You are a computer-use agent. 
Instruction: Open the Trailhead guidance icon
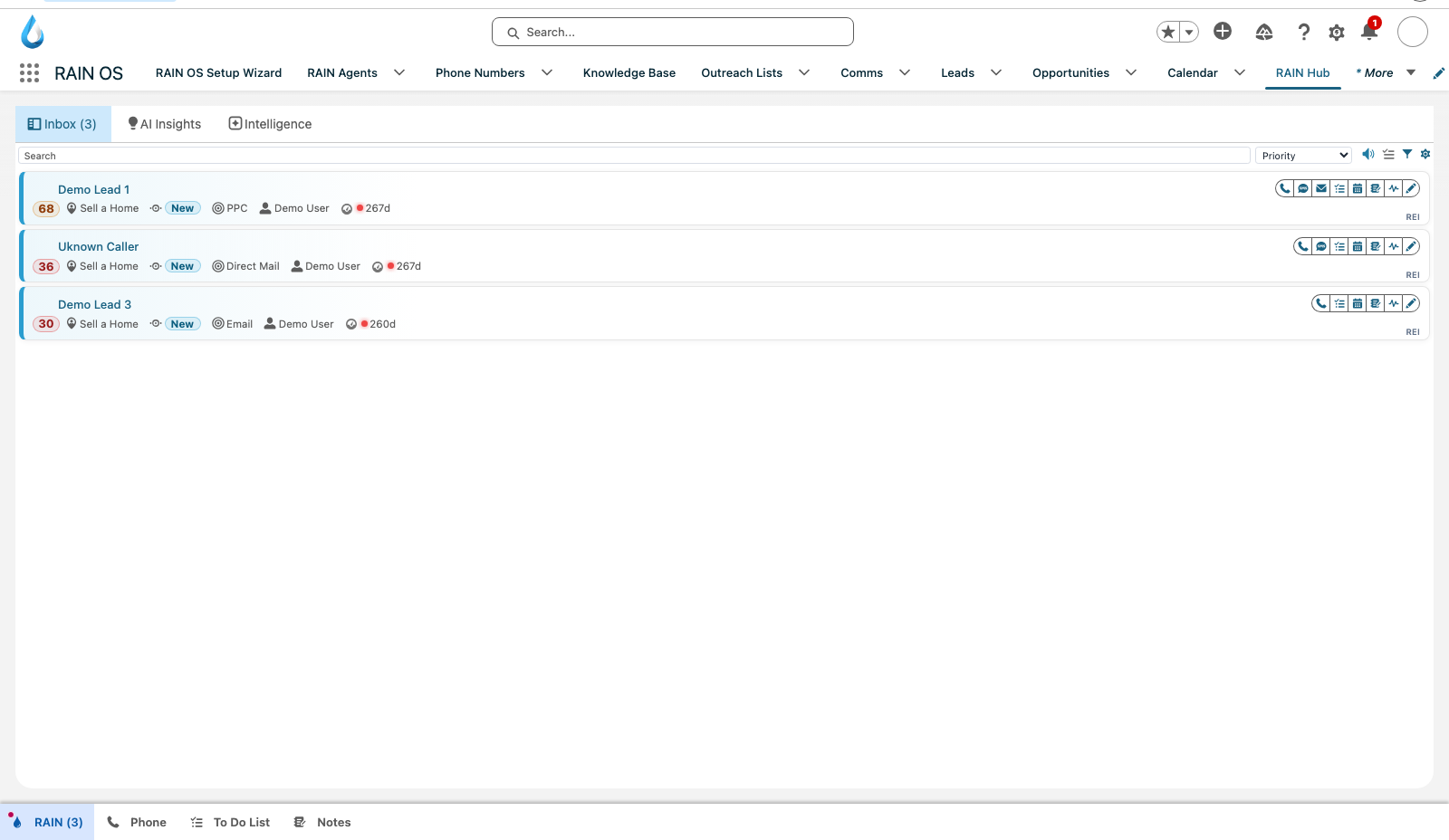(1264, 32)
